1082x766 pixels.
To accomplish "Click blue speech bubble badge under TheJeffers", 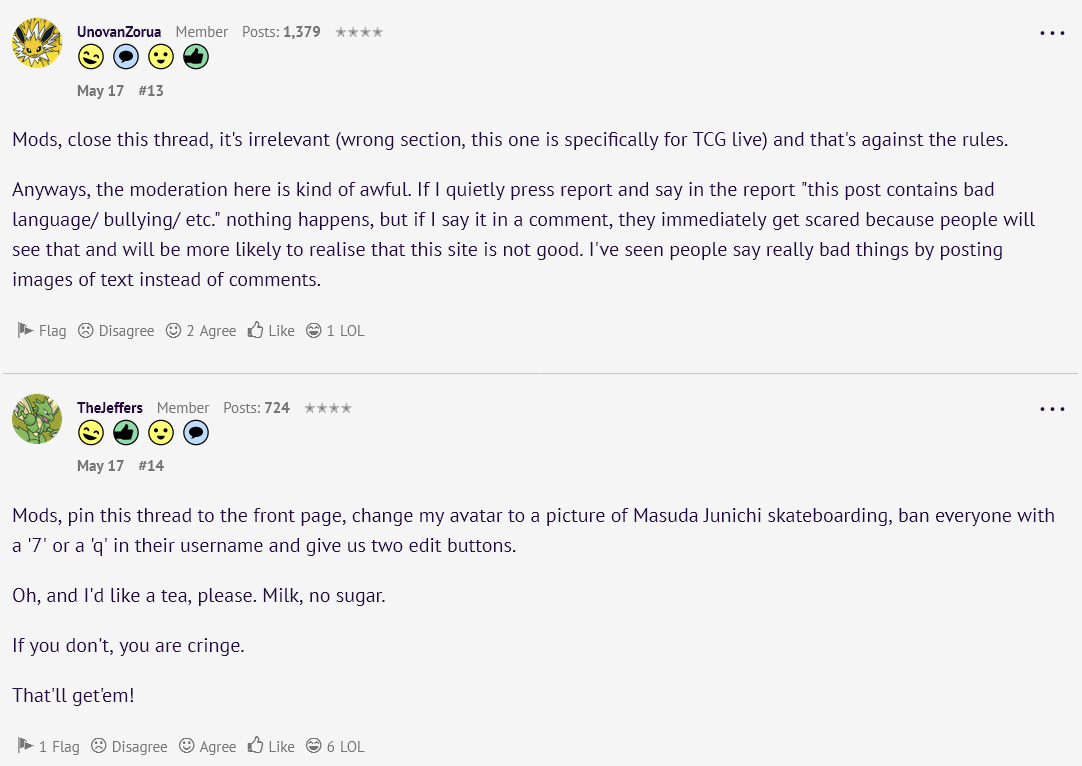I will (196, 433).
